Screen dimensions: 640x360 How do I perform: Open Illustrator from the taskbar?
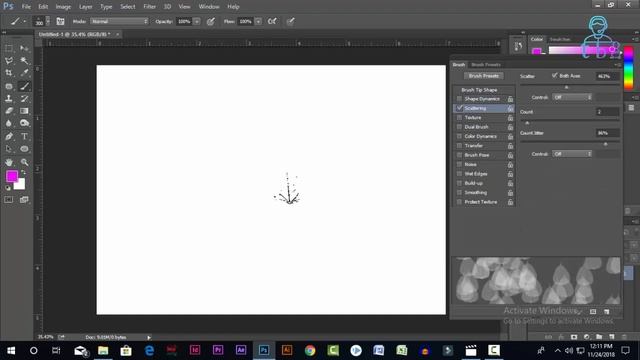coord(287,350)
